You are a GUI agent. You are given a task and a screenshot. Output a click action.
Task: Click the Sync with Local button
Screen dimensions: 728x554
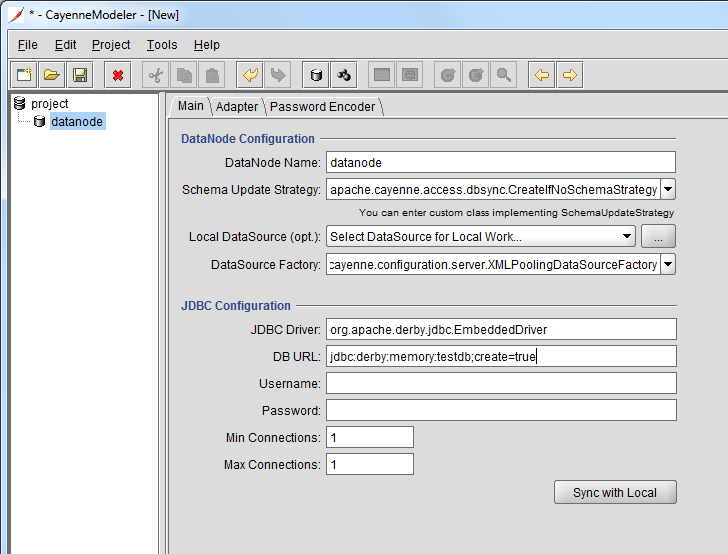(615, 492)
